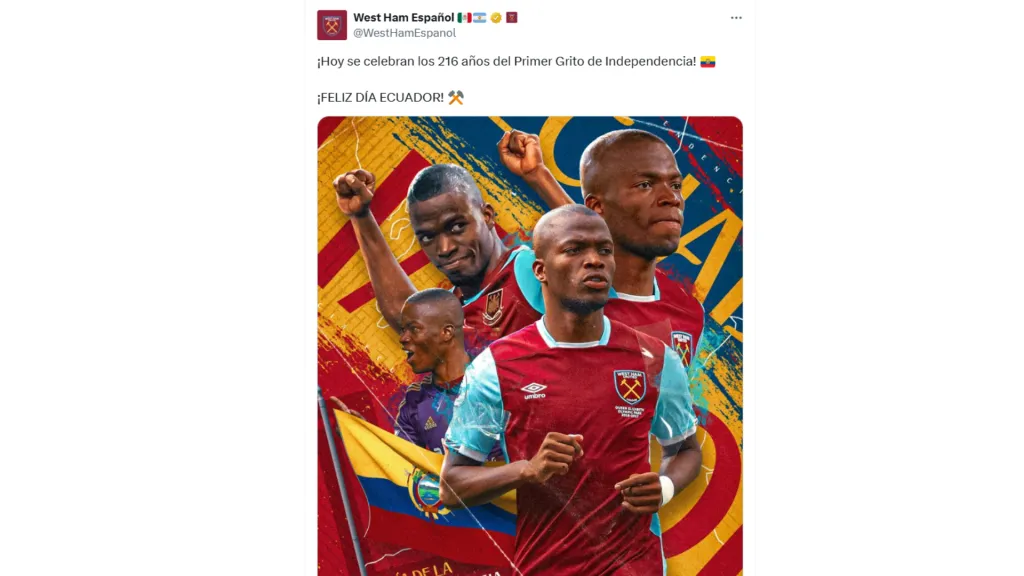This screenshot has width=1024, height=576.
Task: Open the @WestHamEspanol handle link
Action: (404, 33)
